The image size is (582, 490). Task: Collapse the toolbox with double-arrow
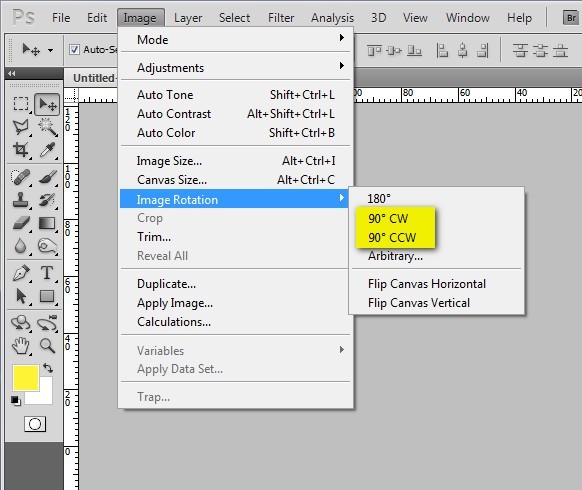pyautogui.click(x=12, y=74)
